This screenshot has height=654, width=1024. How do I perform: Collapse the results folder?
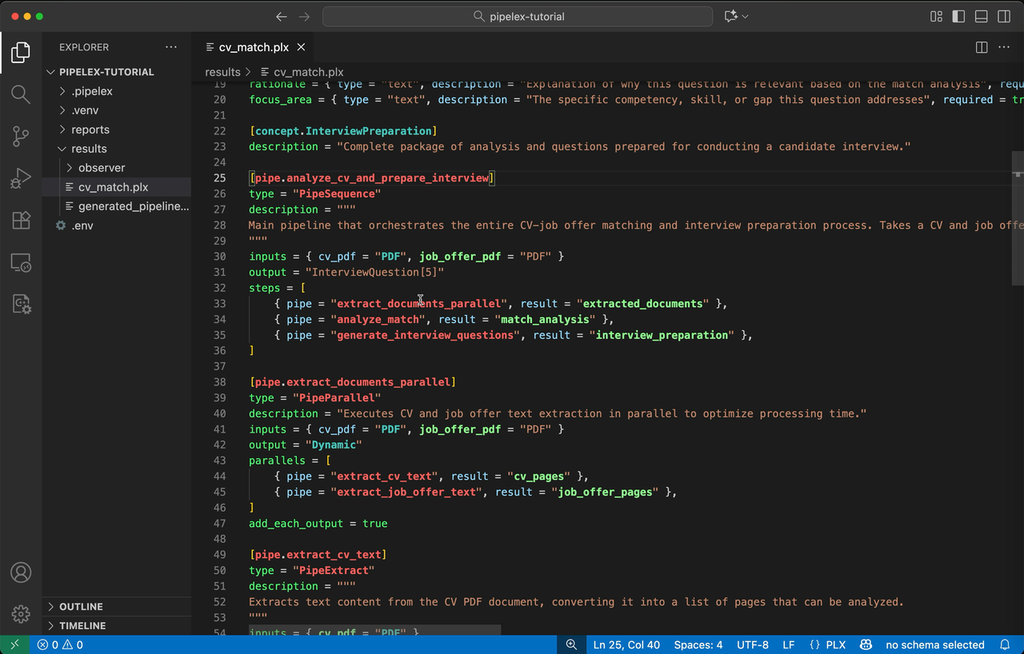tap(89, 149)
